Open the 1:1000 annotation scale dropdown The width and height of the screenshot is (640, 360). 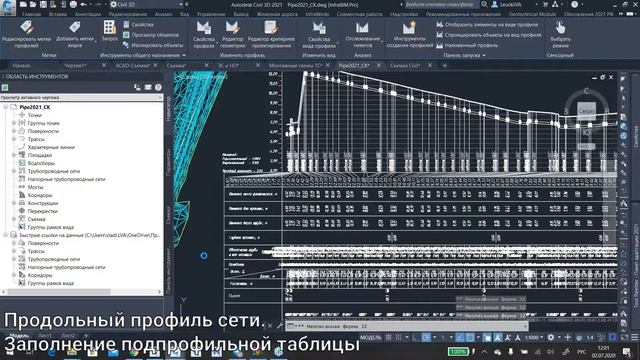(x=533, y=337)
